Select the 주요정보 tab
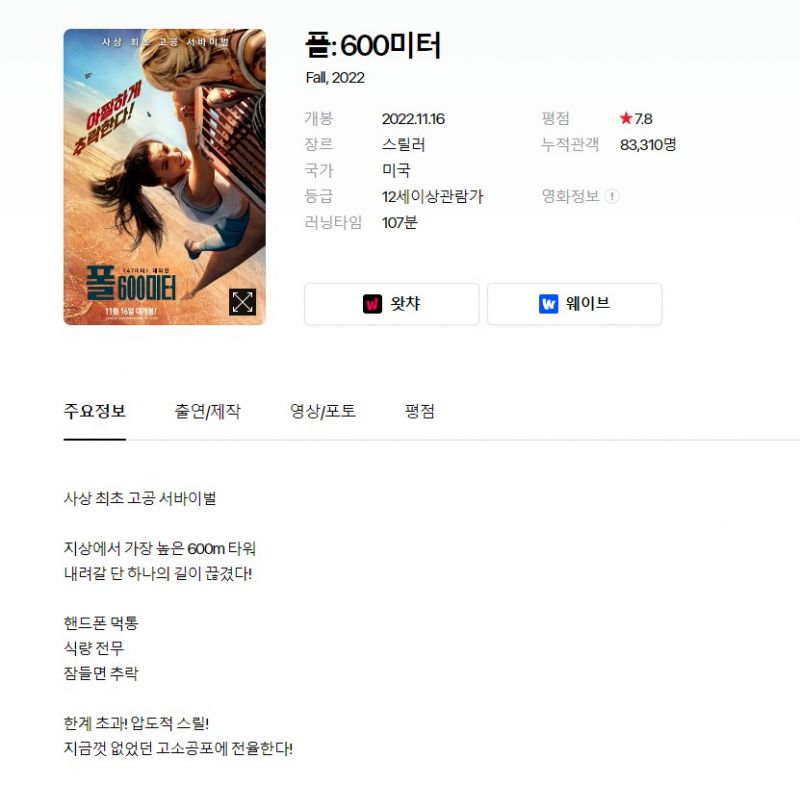Screen dimensions: 800x809 95,411
